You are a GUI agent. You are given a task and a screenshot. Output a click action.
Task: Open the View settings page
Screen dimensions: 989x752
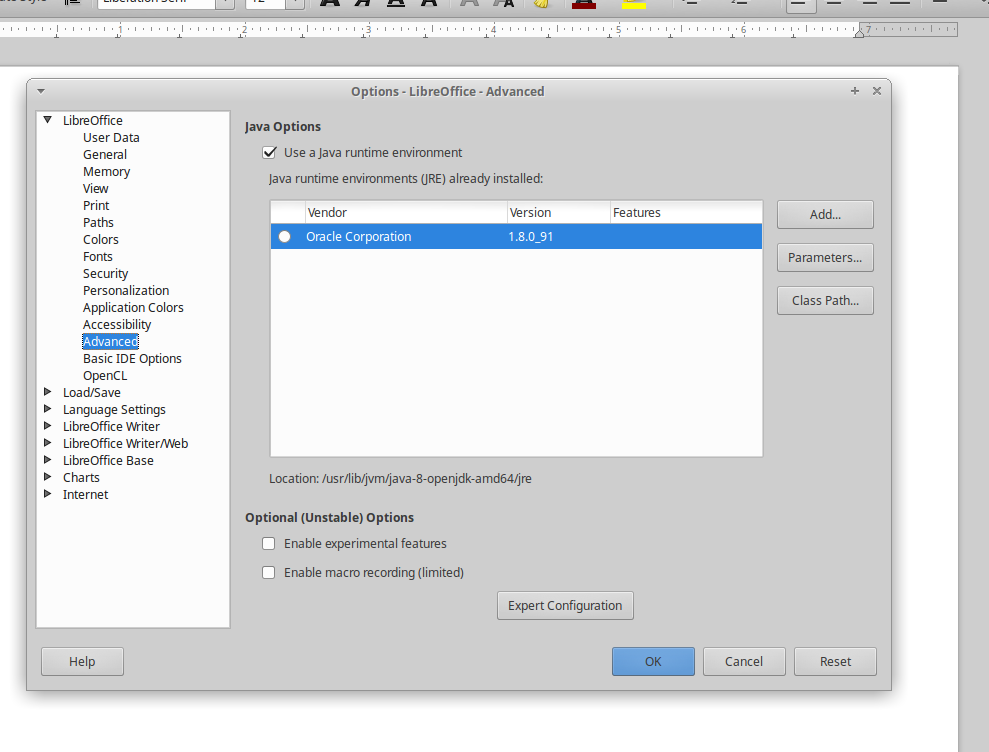tap(95, 189)
